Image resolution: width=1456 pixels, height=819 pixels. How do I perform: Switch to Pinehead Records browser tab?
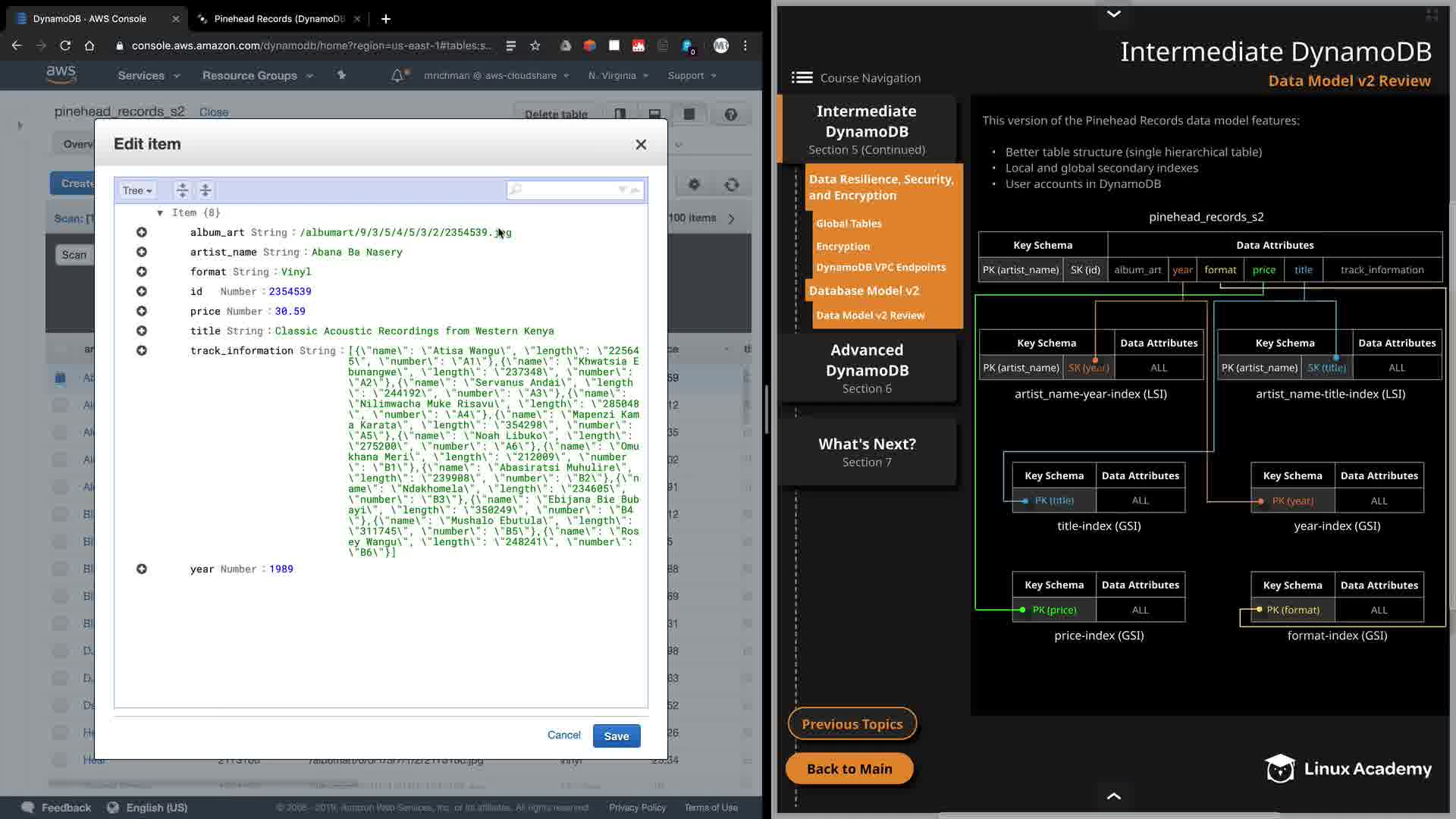point(278,19)
